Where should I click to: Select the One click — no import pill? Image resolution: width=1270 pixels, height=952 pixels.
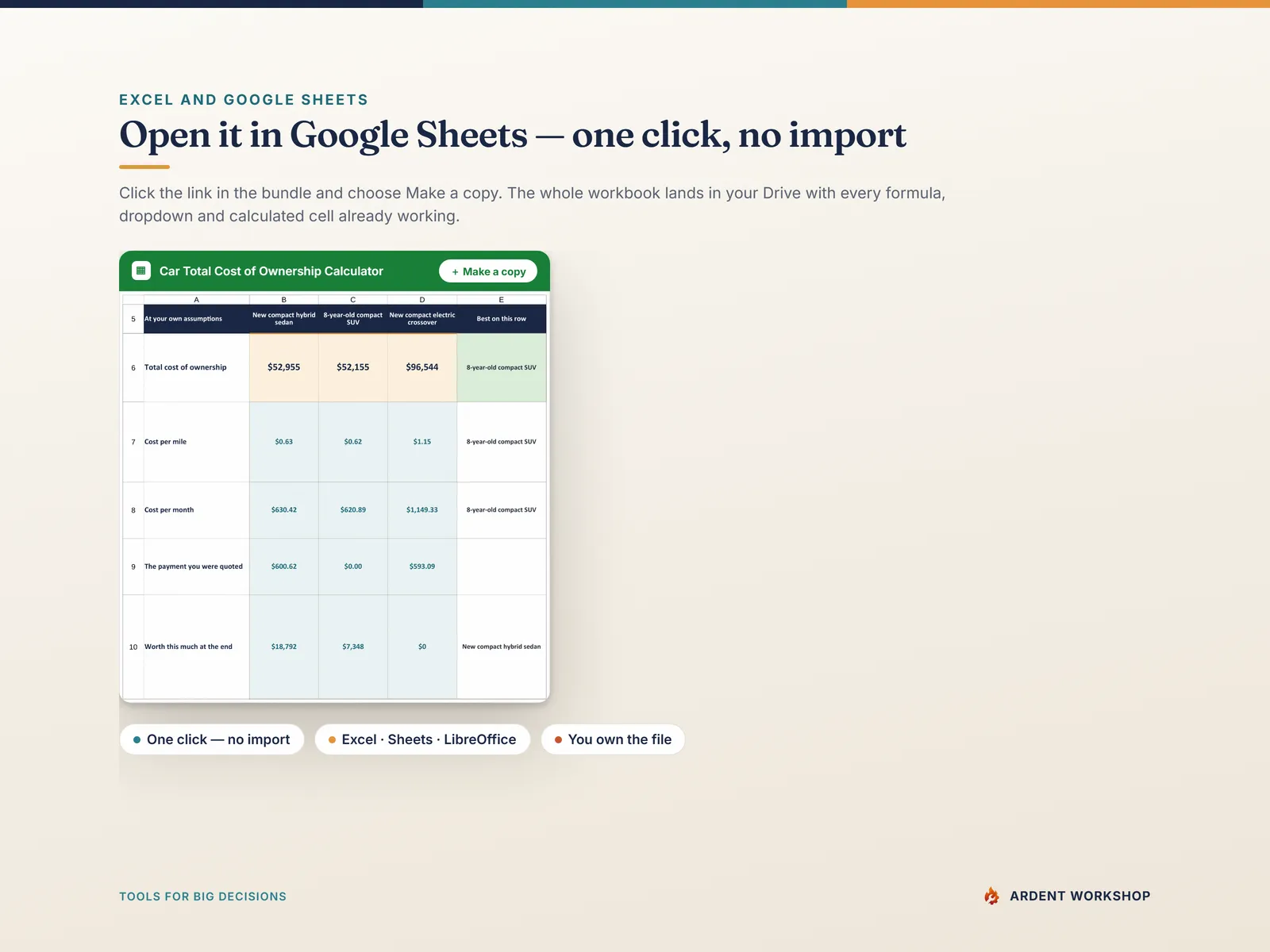[212, 739]
